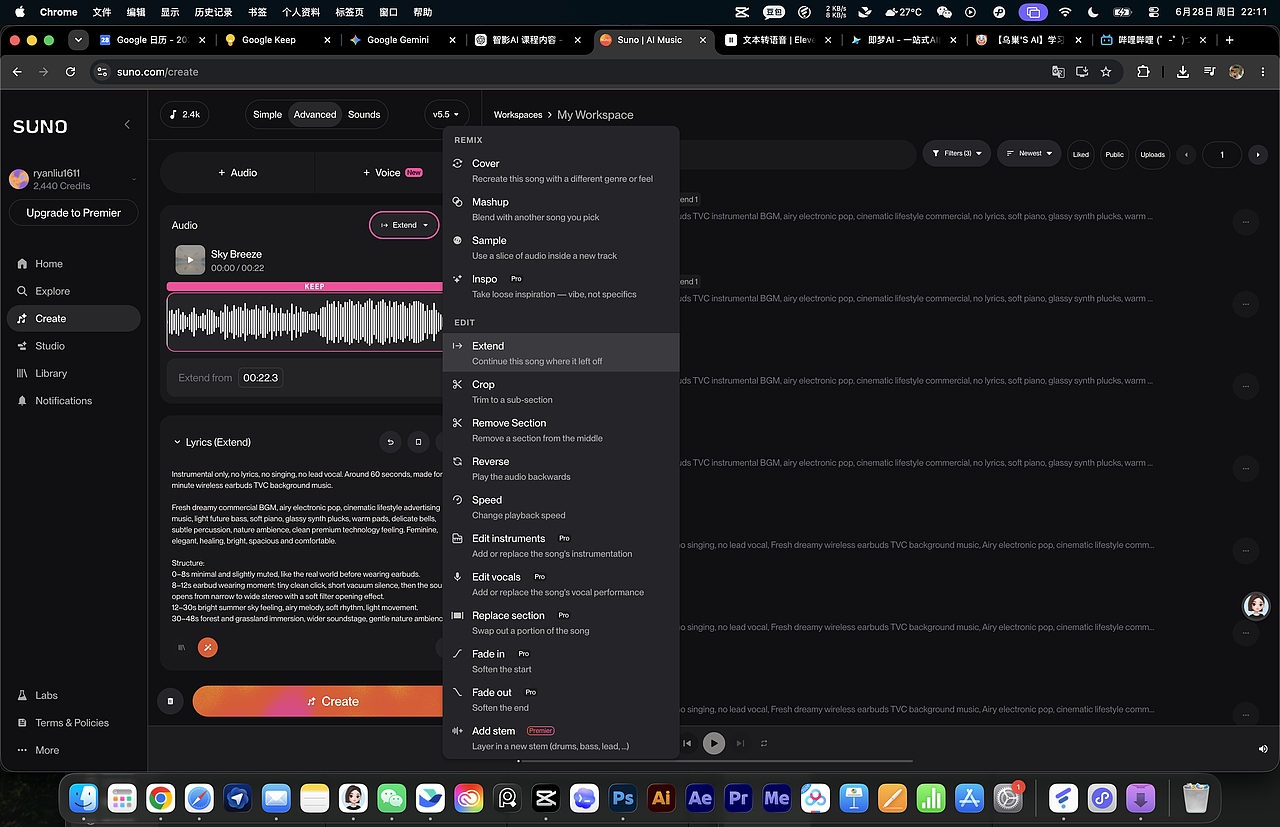Switch to Simple creation mode
The image size is (1280, 827).
tap(267, 114)
